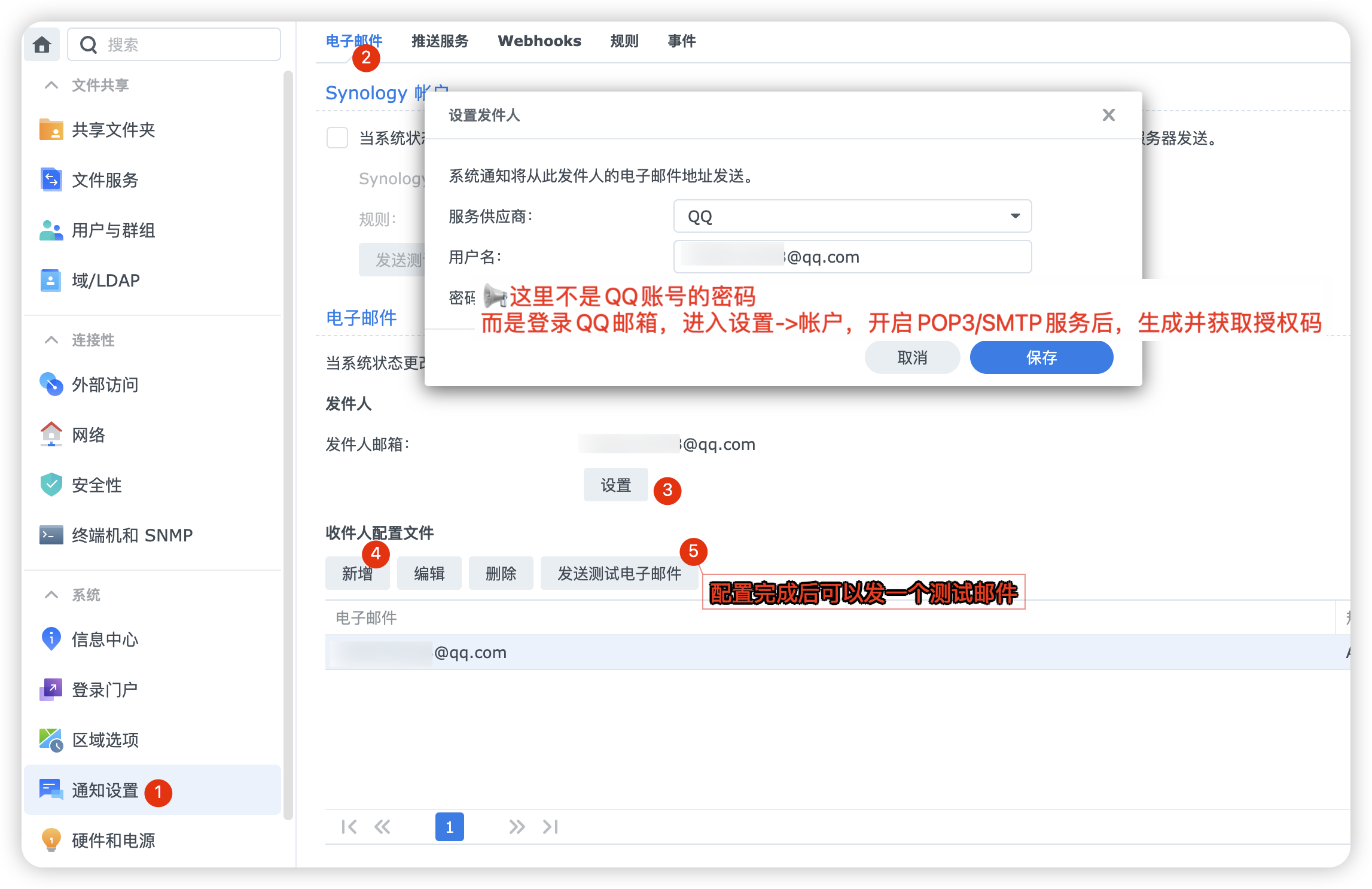Click the 保存 button in the dialog
1372x889 pixels.
tap(1041, 358)
